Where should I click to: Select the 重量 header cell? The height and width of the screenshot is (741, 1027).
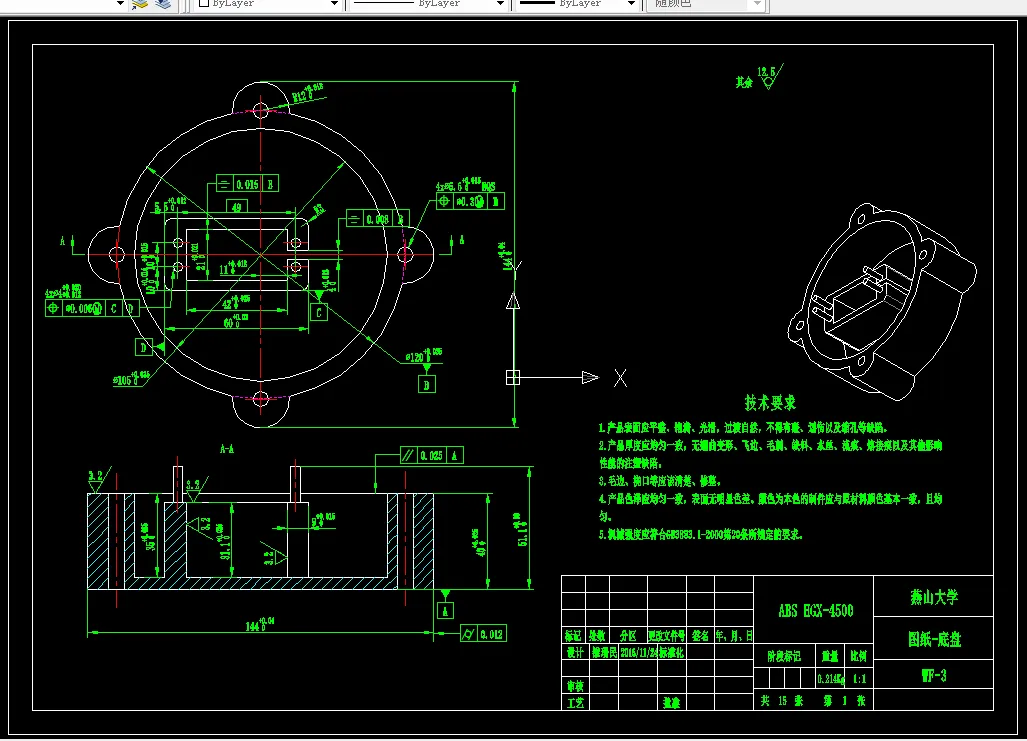(830, 656)
